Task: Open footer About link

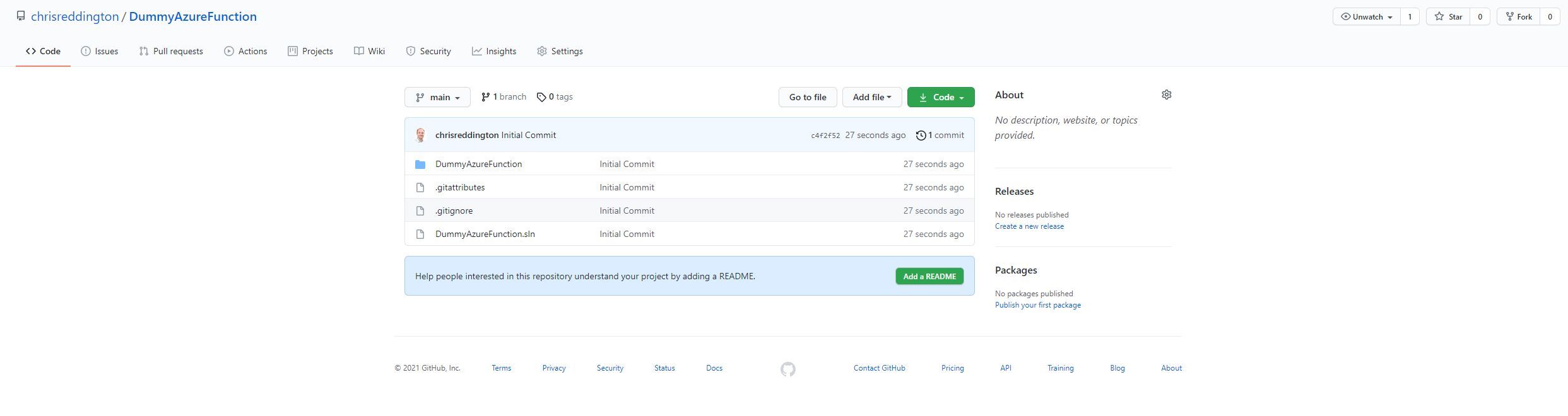Action: [x=1171, y=368]
